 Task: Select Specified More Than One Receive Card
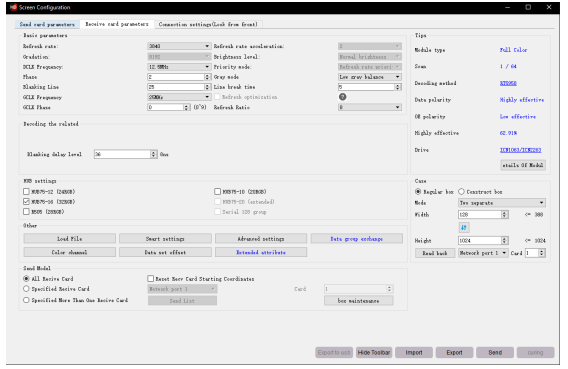(26, 300)
